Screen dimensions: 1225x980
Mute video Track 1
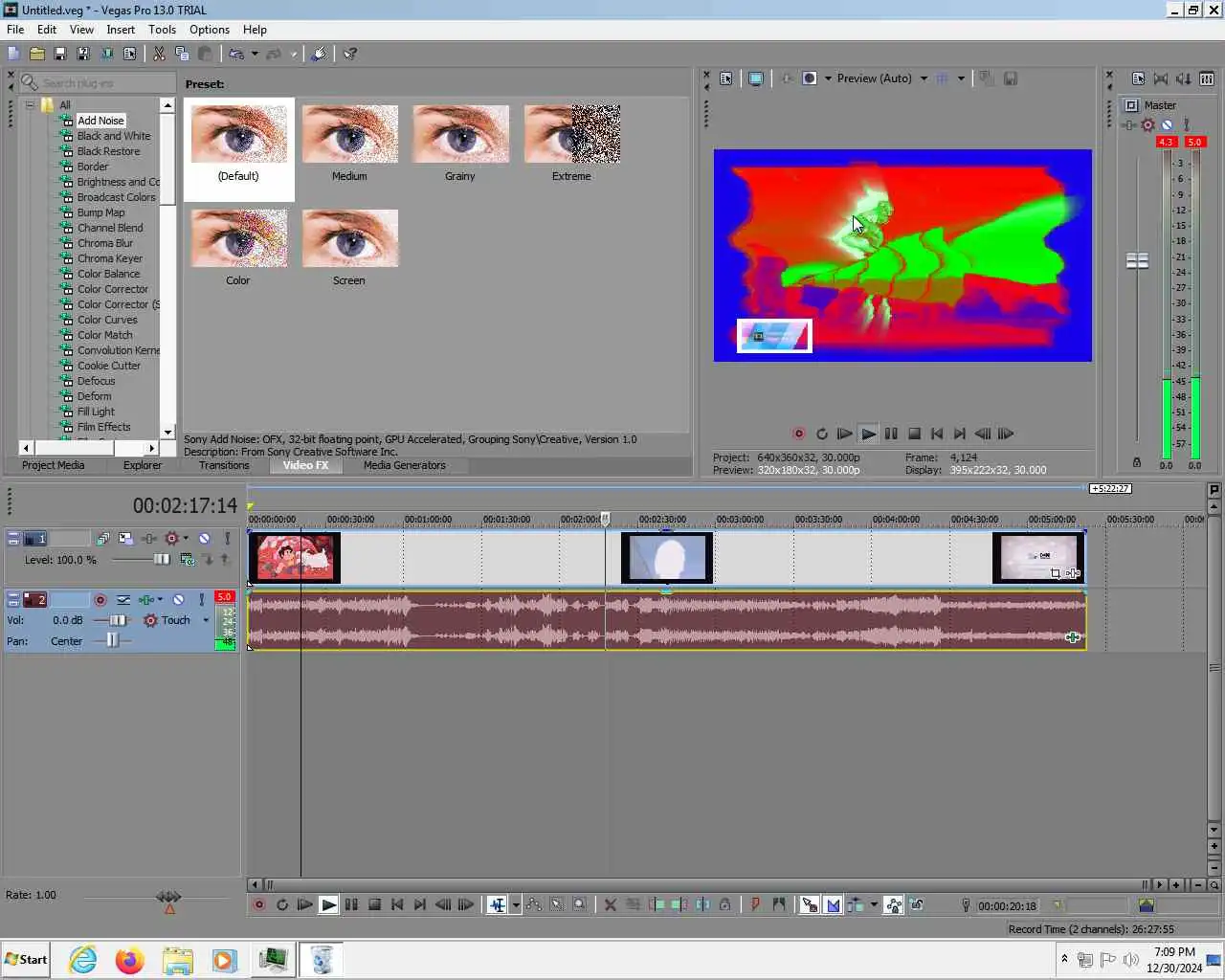point(204,539)
